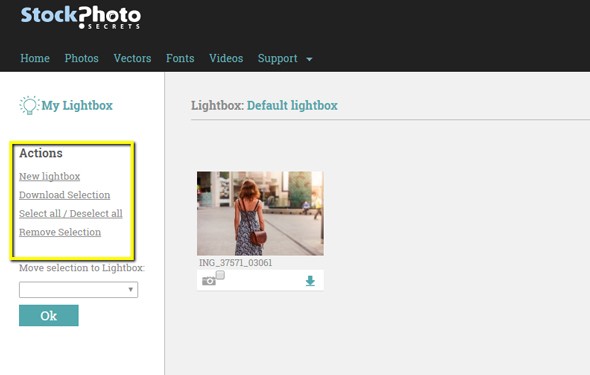Click the Remove Selection link
The width and height of the screenshot is (590, 375).
(x=60, y=232)
